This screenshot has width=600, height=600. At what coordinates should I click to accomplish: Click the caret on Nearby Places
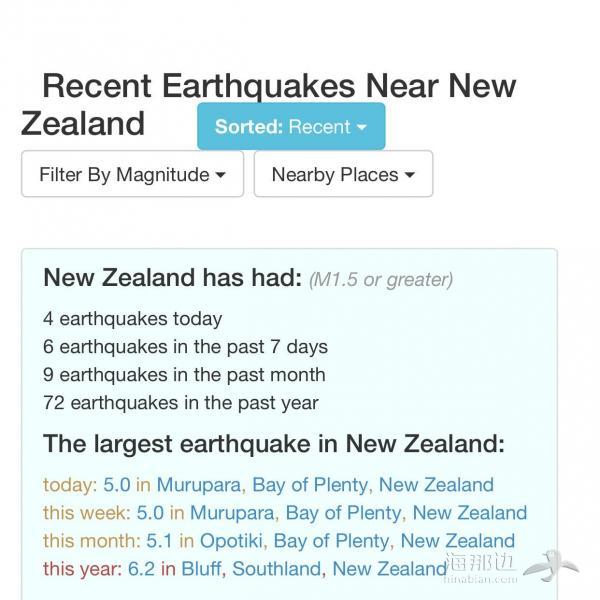(x=410, y=175)
